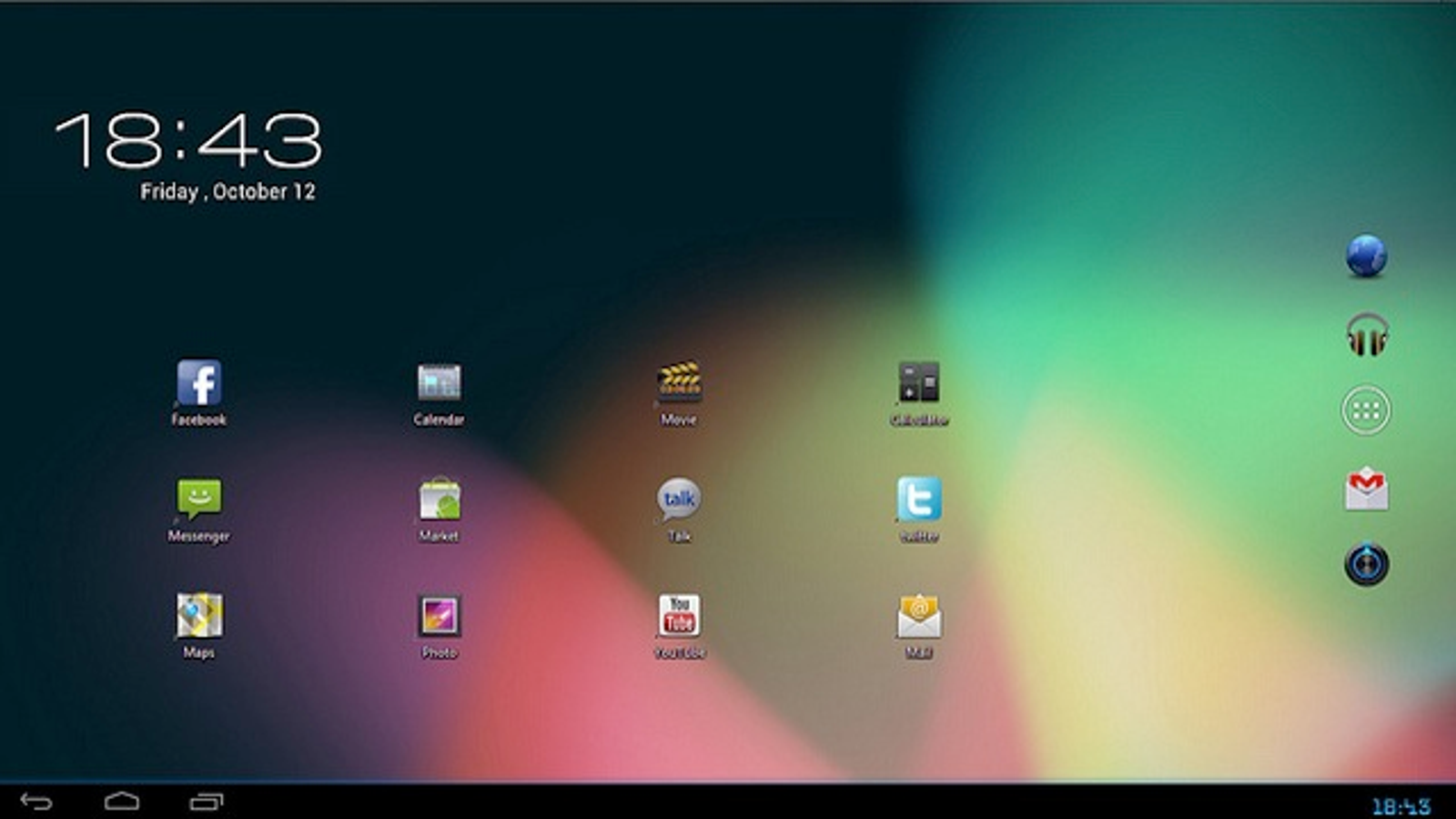Open the Photo gallery app
The image size is (1456, 819).
(x=439, y=616)
